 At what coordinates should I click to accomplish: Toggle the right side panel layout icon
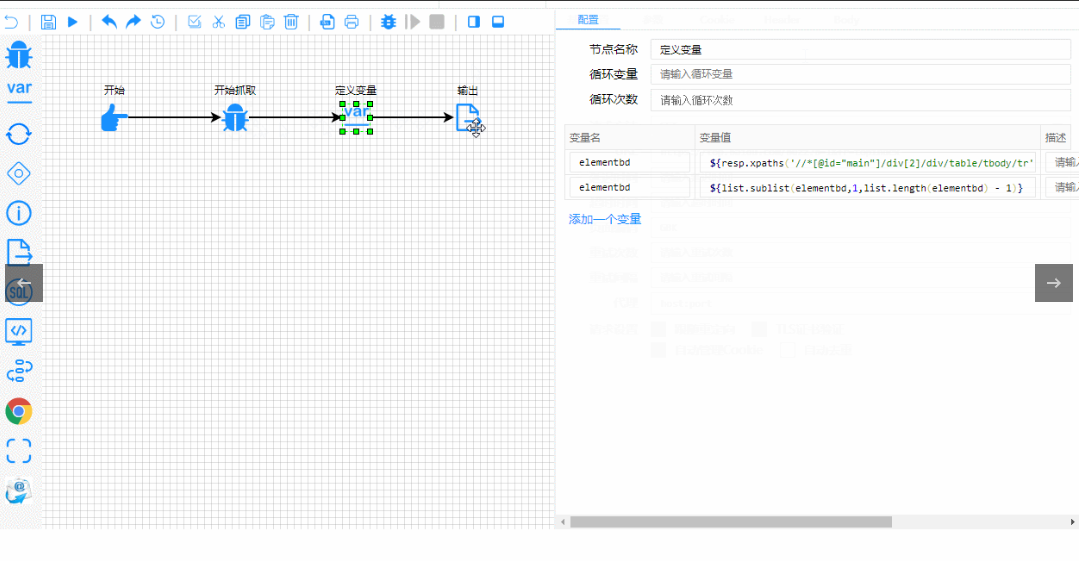[x=473, y=22]
